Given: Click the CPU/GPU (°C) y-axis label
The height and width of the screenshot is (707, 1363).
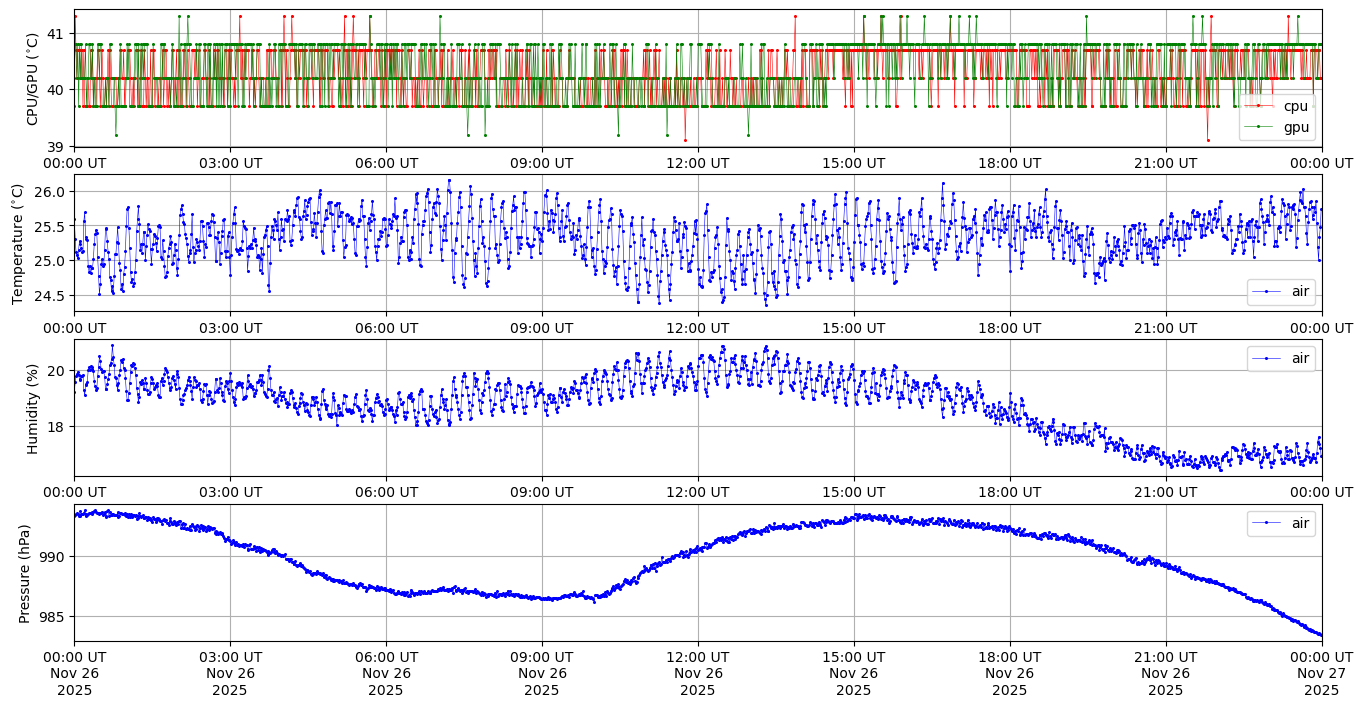Looking at the screenshot, I should (x=32, y=79).
